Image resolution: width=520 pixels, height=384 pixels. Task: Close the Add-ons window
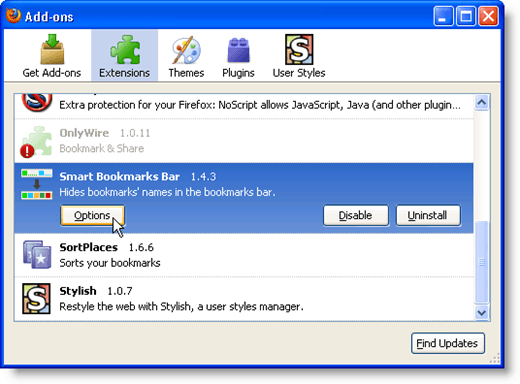point(488,16)
